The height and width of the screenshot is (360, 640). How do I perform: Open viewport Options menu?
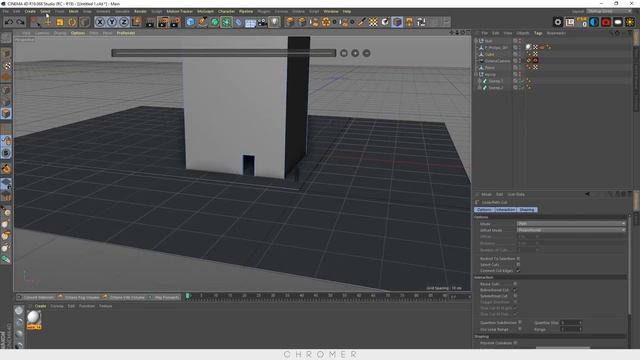point(78,33)
